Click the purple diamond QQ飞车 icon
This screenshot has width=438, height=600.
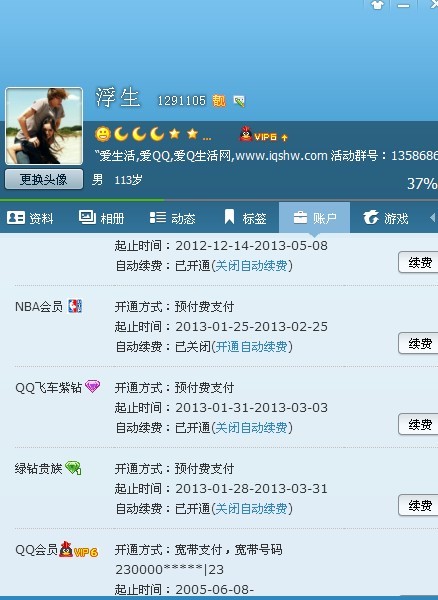(x=93, y=386)
